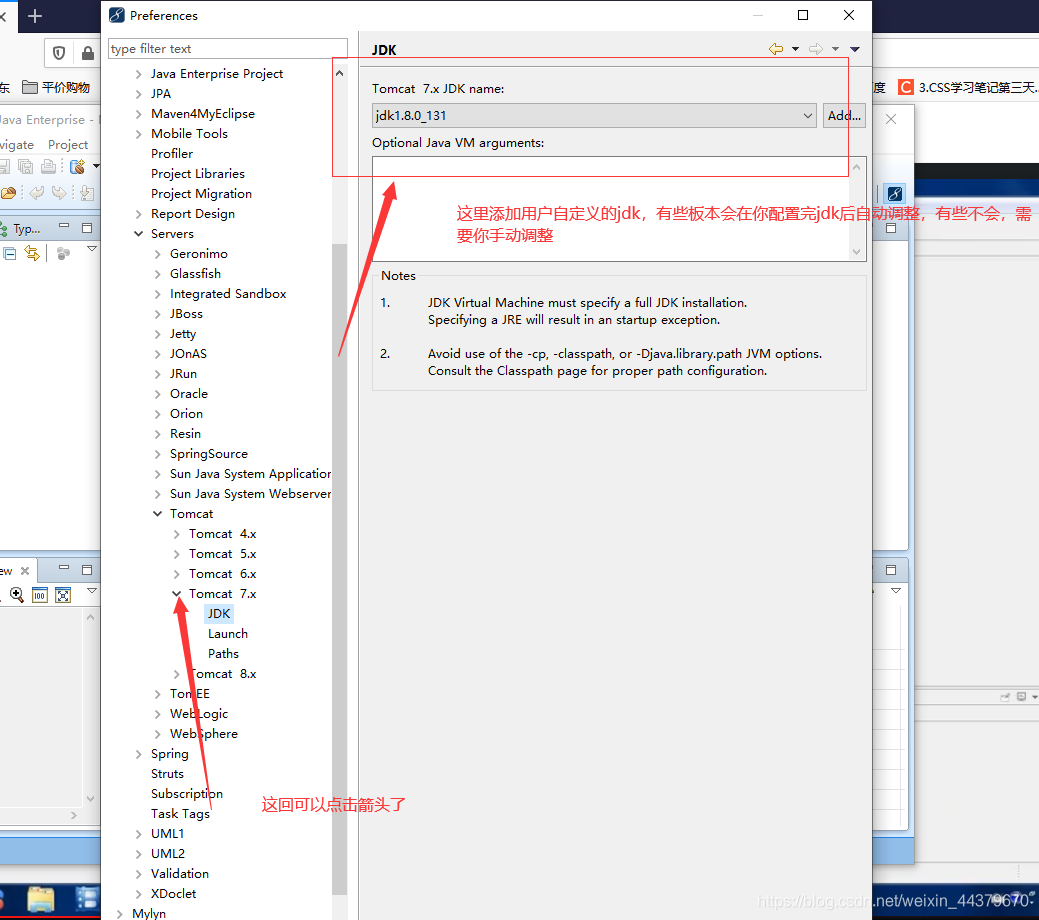
Task: Select the Glassfish server entry
Action: click(195, 274)
